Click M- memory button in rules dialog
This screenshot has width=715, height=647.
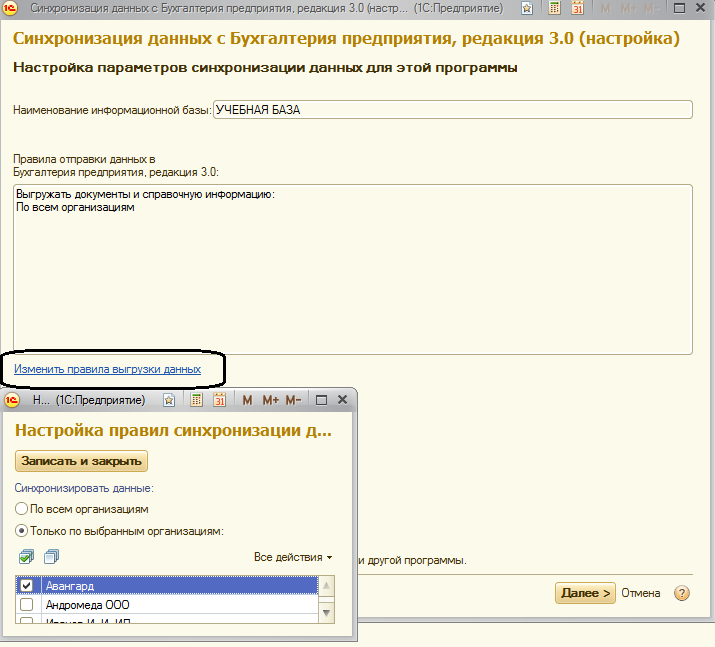point(293,400)
